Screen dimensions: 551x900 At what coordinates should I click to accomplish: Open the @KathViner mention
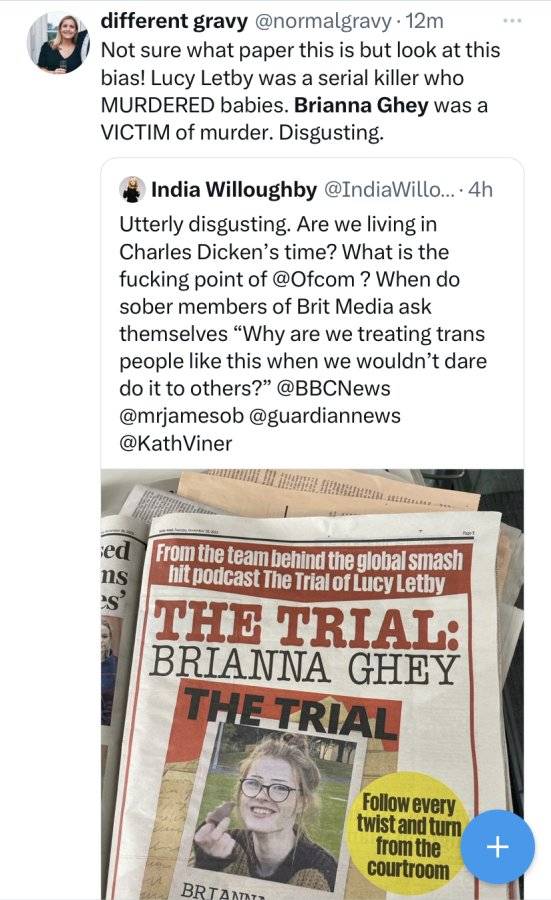[176, 443]
